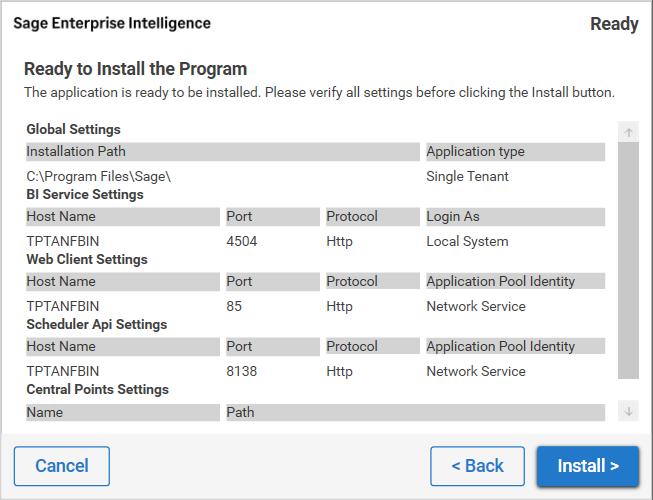
Task: Select the BI Service Settings section heading
Action: pyautogui.click(x=85, y=195)
